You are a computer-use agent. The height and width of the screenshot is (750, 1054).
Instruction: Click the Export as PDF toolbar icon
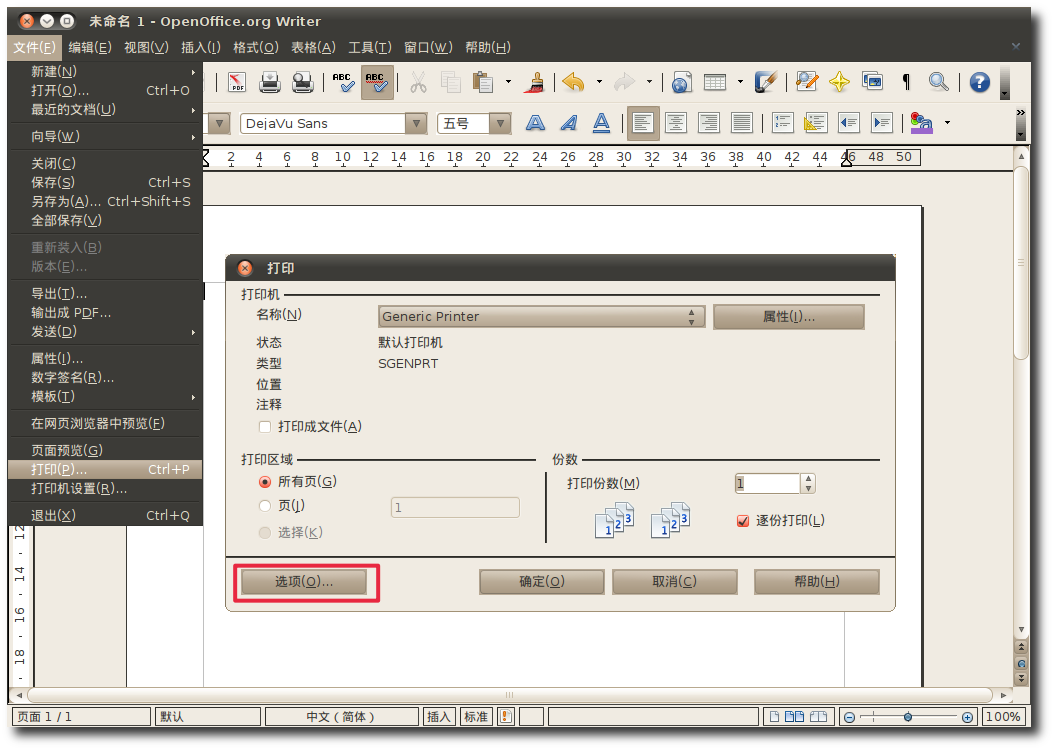(x=237, y=83)
